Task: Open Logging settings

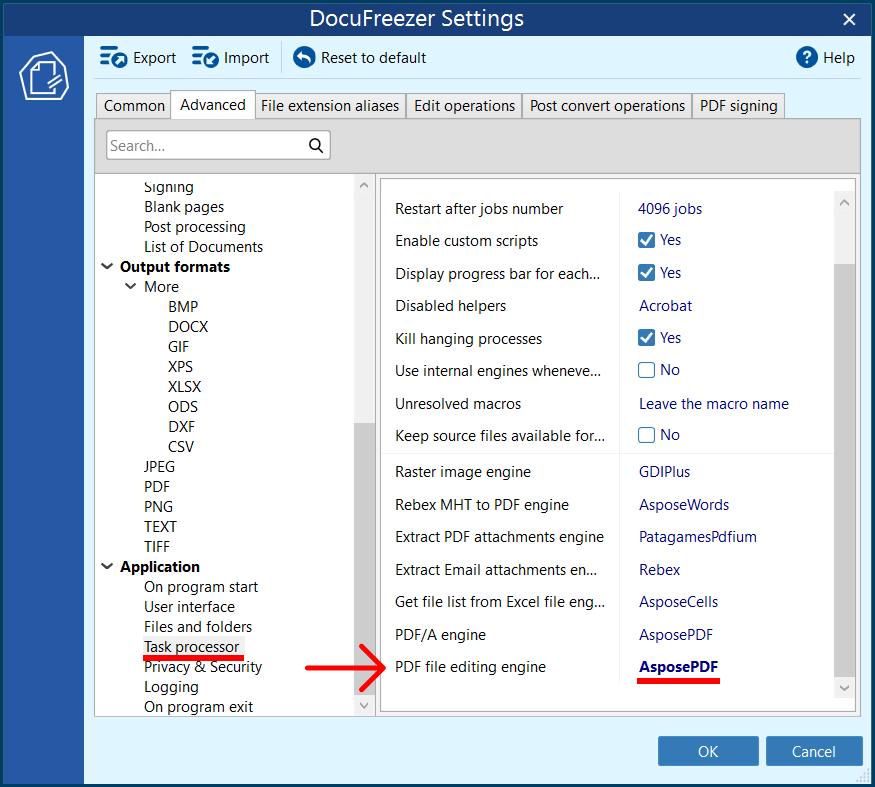Action: pos(171,687)
